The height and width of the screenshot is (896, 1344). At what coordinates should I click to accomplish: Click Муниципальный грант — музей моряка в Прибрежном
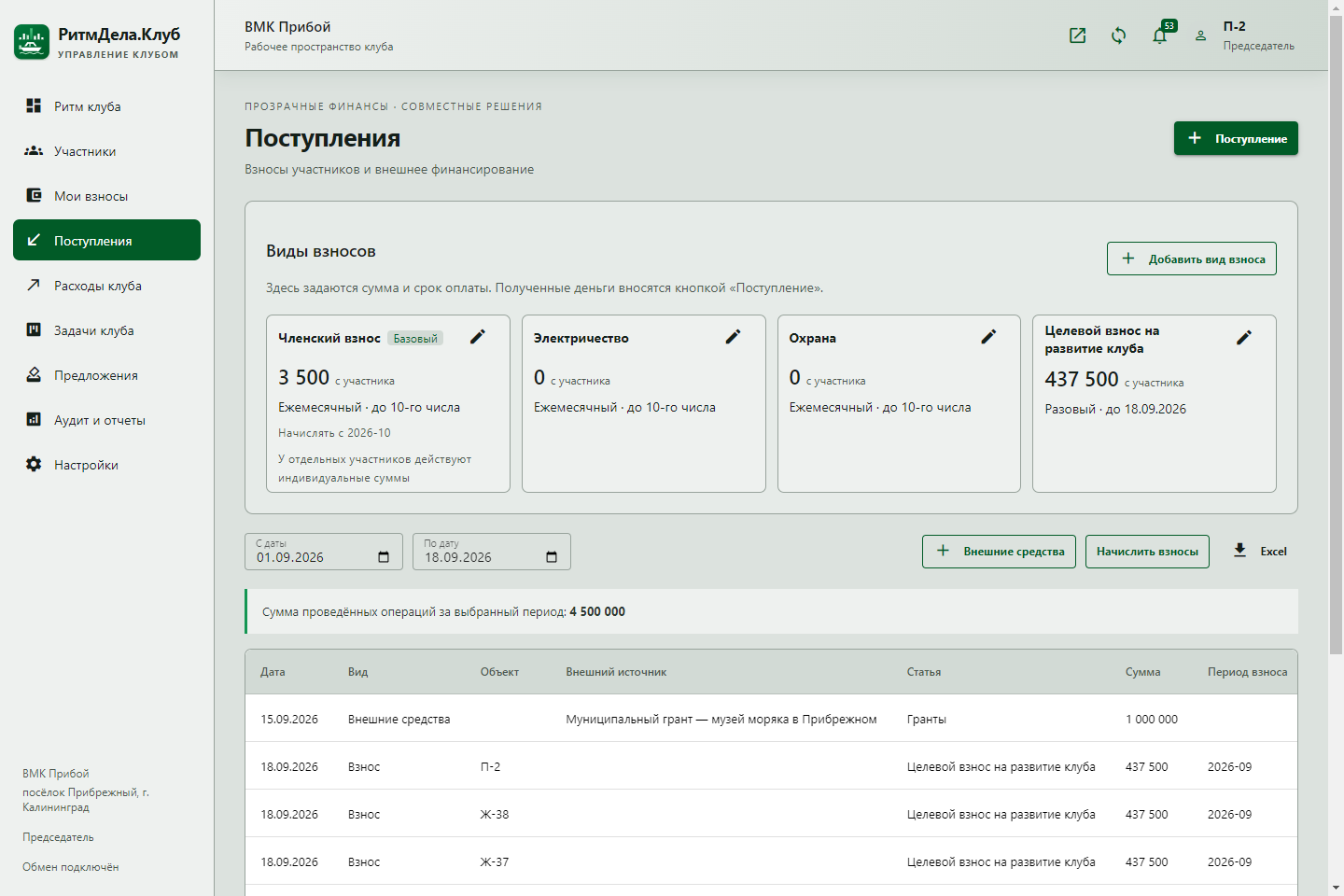[721, 720]
